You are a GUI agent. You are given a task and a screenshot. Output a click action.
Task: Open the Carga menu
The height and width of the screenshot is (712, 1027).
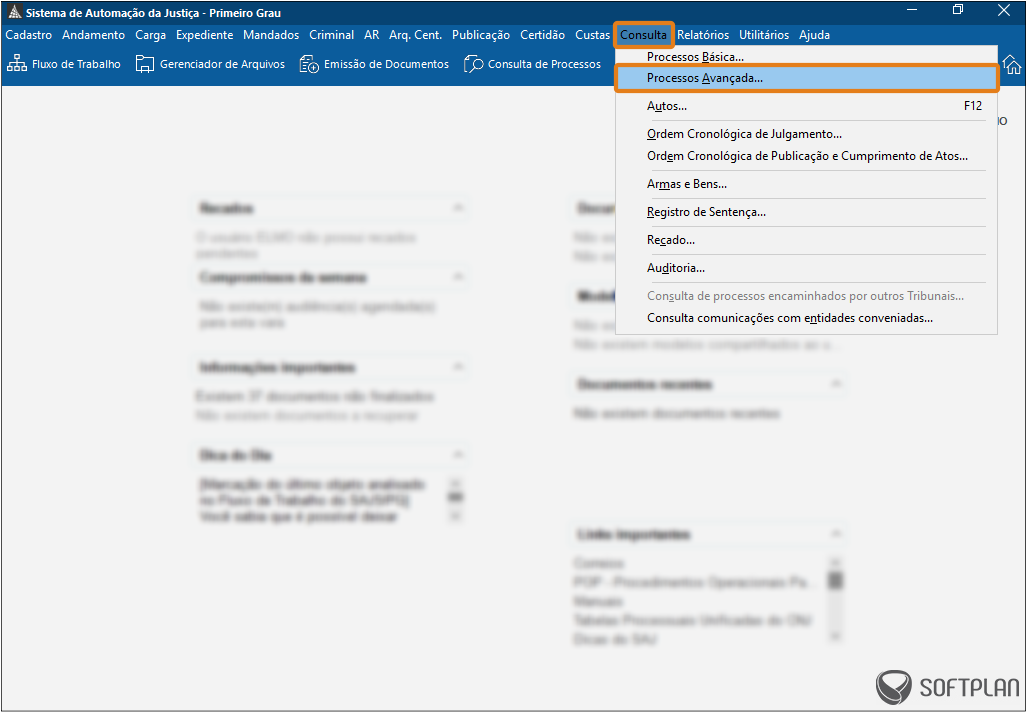(151, 35)
